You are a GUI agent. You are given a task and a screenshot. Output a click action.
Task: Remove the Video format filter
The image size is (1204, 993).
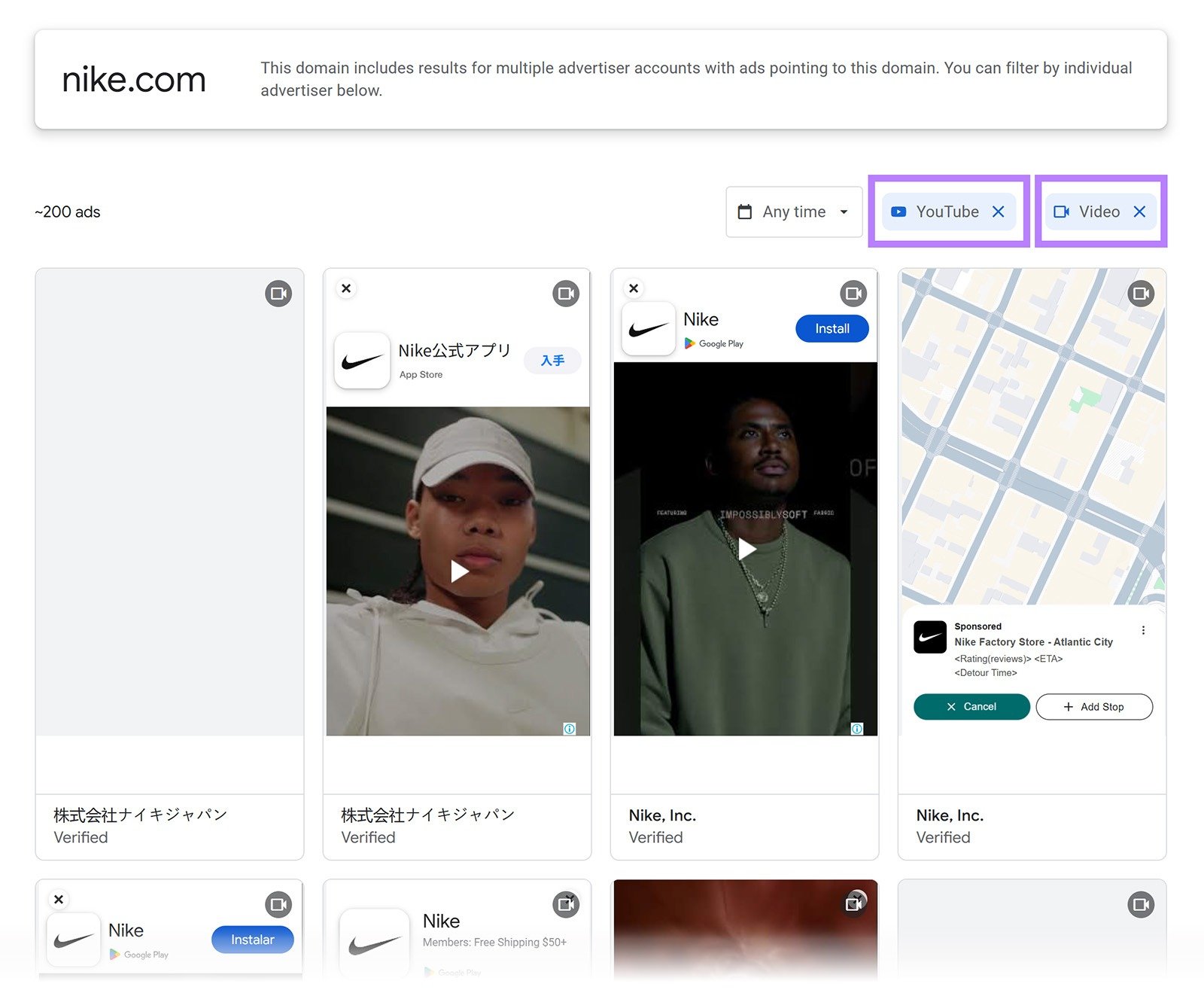click(x=1139, y=212)
